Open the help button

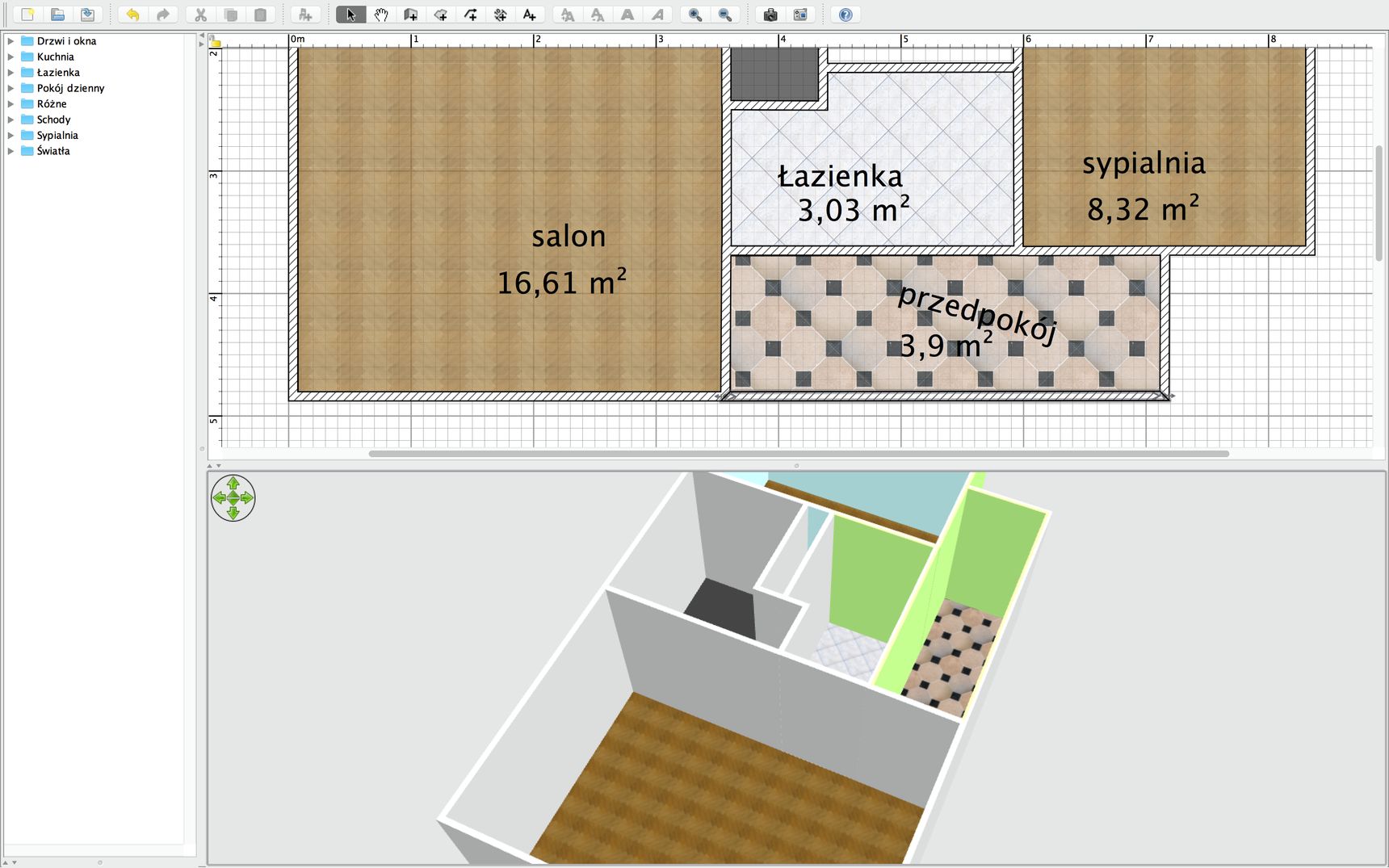846,15
